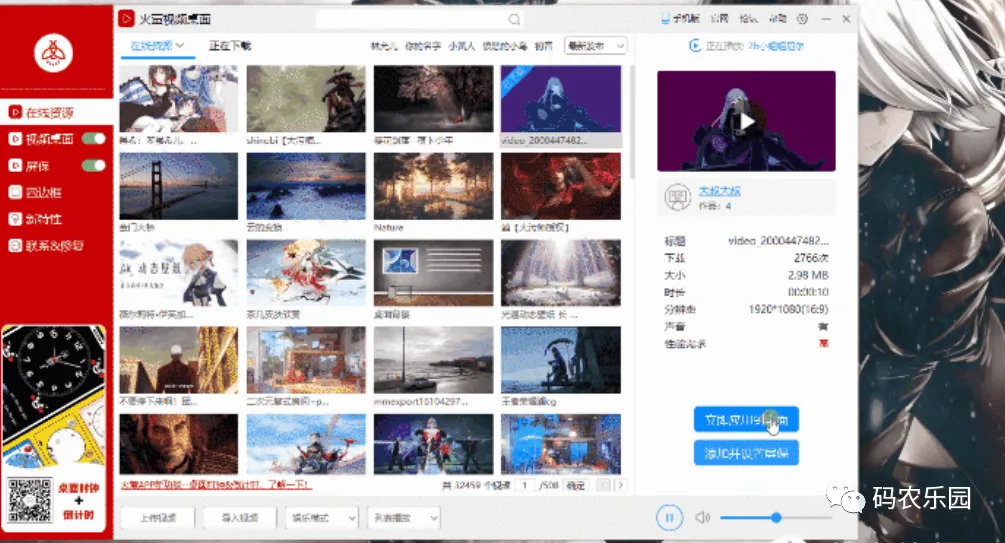The image size is (1005, 543).
Task: Click the 你的名字 hot search tag
Action: click(423, 46)
